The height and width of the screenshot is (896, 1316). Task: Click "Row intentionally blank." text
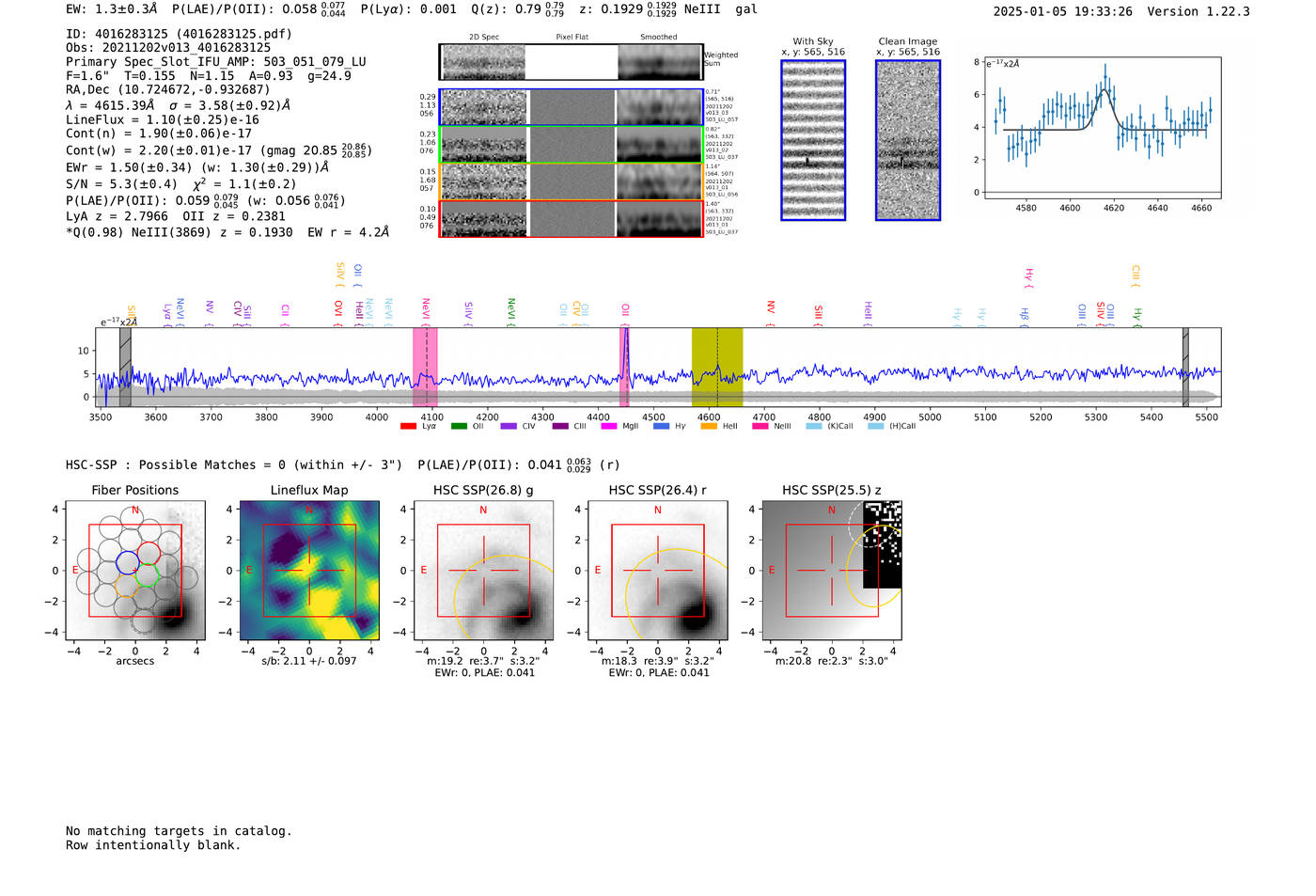pos(153,845)
